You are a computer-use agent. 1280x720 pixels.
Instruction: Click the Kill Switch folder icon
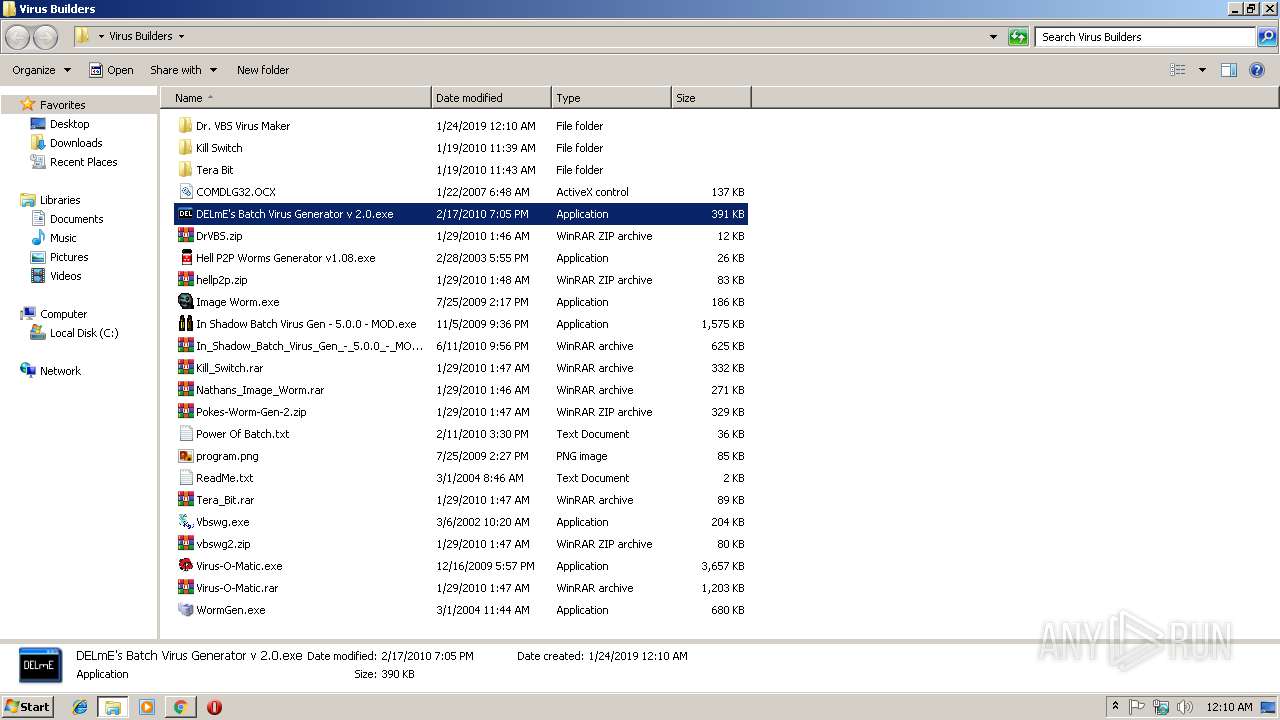pos(185,148)
